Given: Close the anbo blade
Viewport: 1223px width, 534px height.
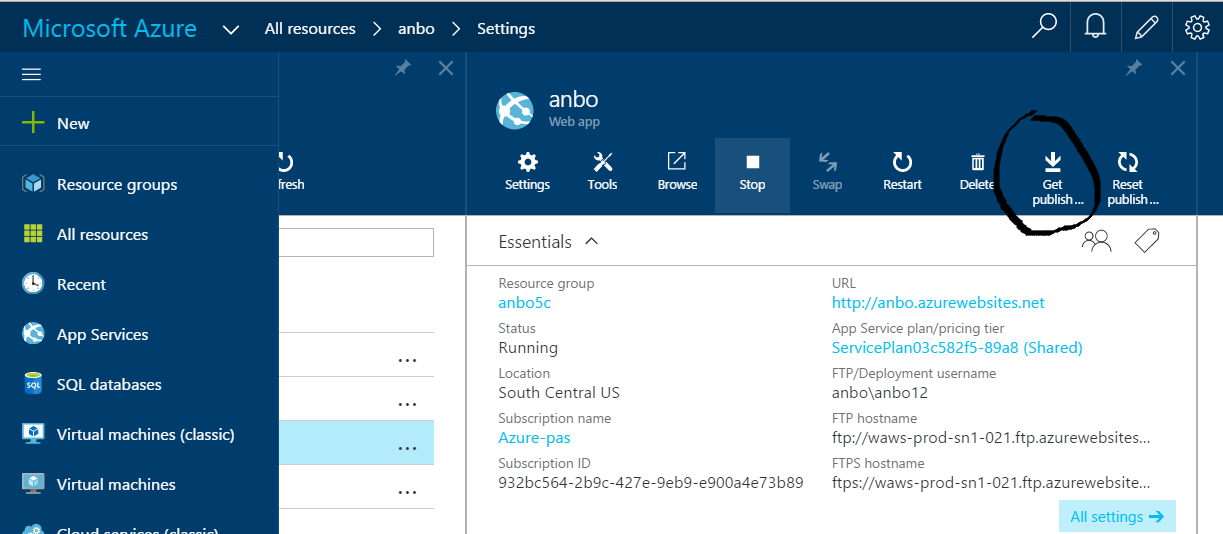Looking at the screenshot, I should 1178,68.
